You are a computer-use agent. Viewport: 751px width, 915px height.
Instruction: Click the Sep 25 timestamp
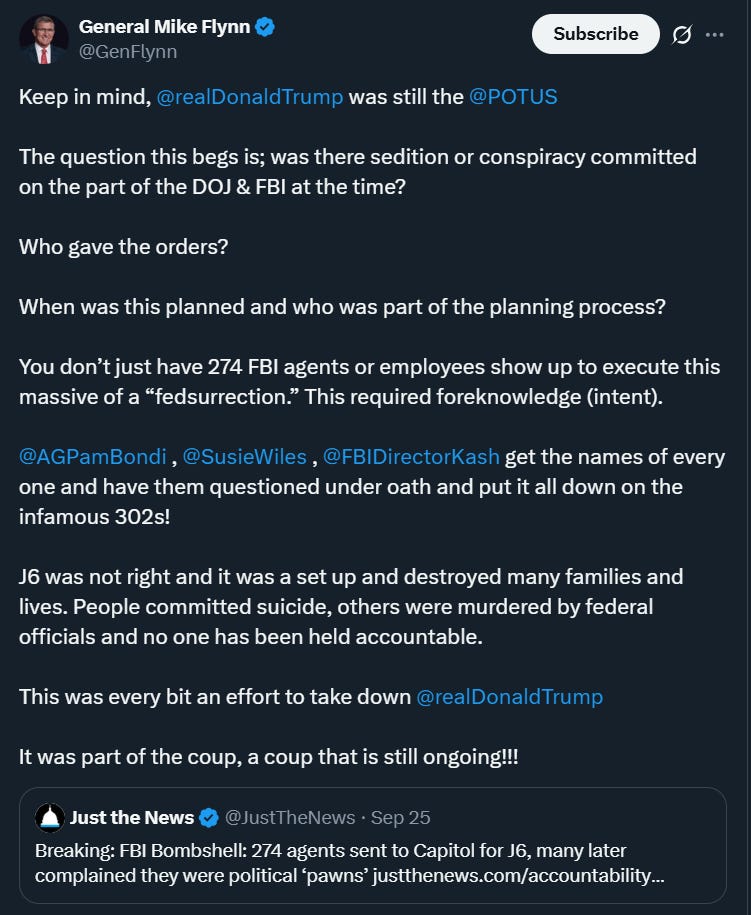[400, 818]
